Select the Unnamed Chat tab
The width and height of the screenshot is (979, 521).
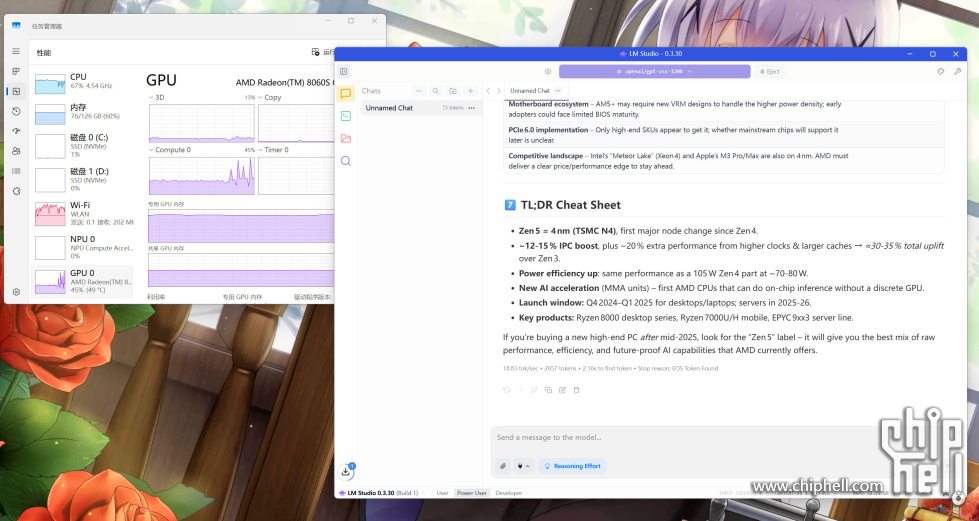[530, 91]
